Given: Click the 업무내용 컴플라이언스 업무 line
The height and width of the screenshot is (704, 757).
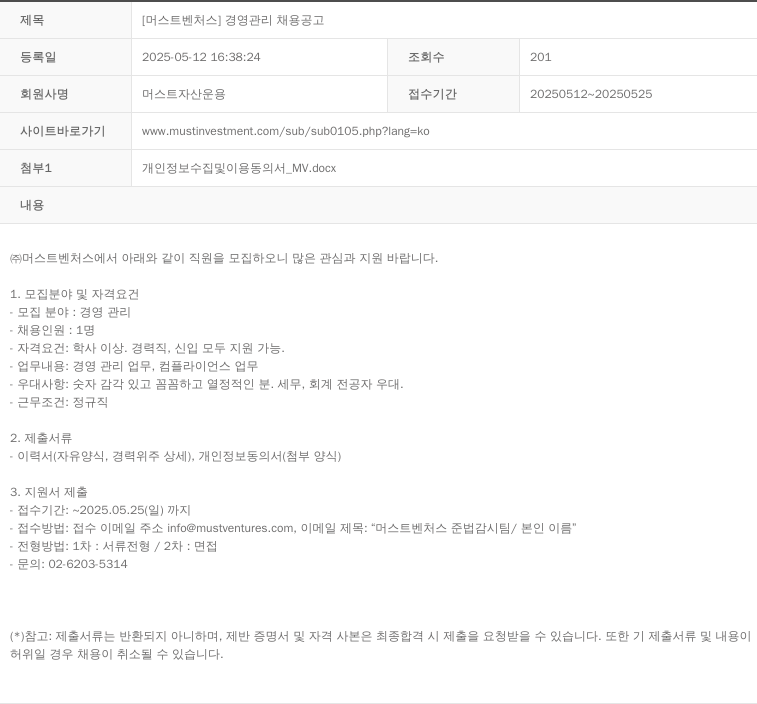Looking at the screenshot, I should coord(134,366).
